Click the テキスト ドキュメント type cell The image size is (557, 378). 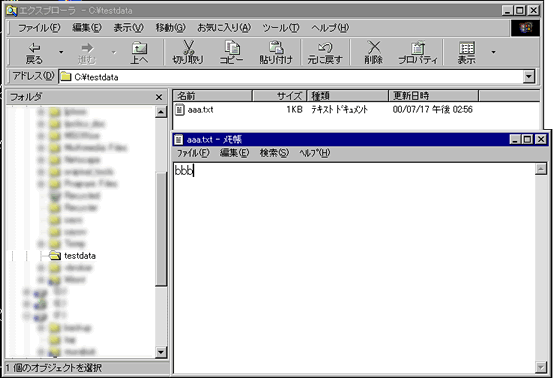(340, 110)
